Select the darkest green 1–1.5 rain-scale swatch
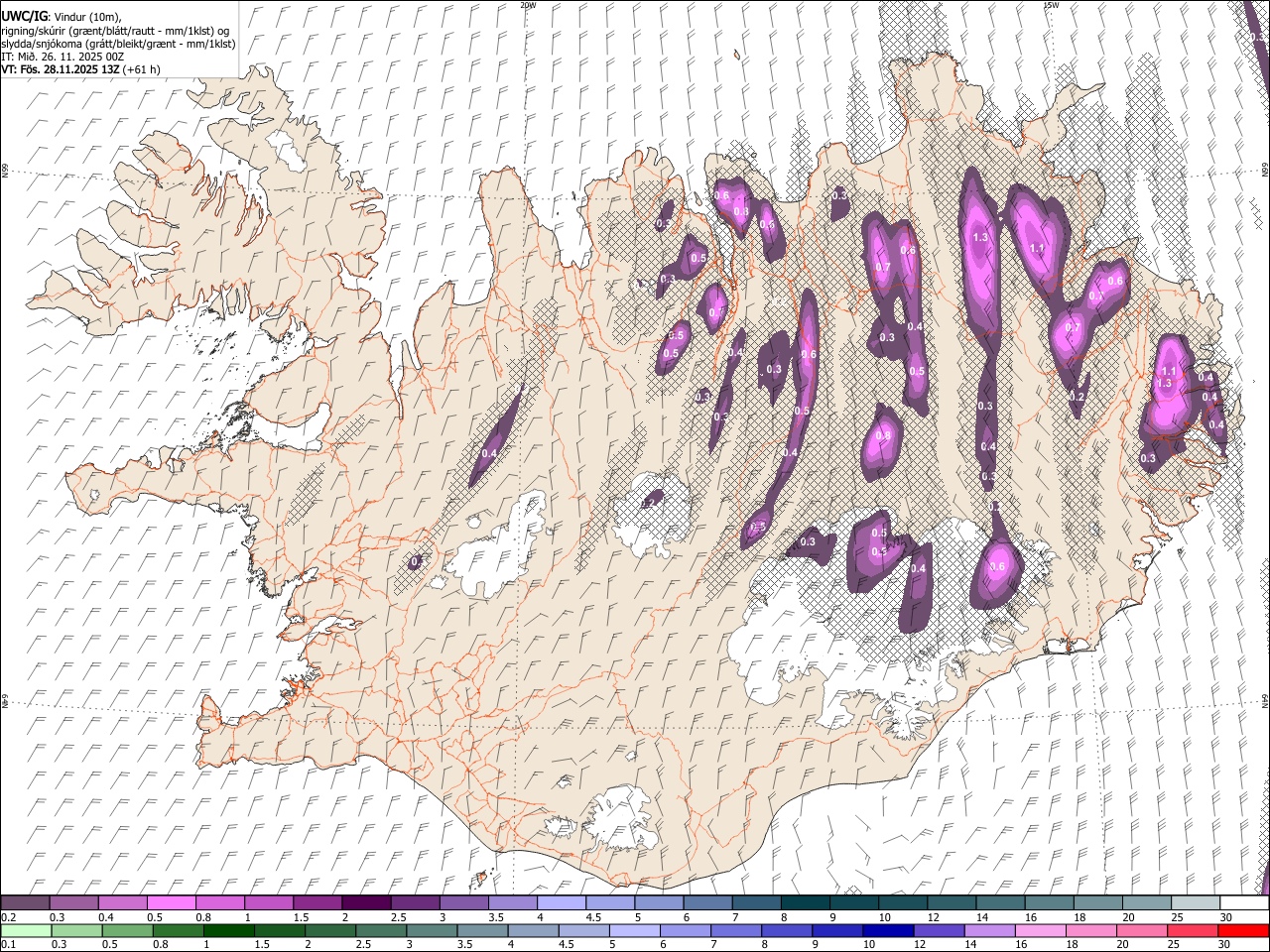Image resolution: width=1270 pixels, height=952 pixels. click(x=228, y=930)
